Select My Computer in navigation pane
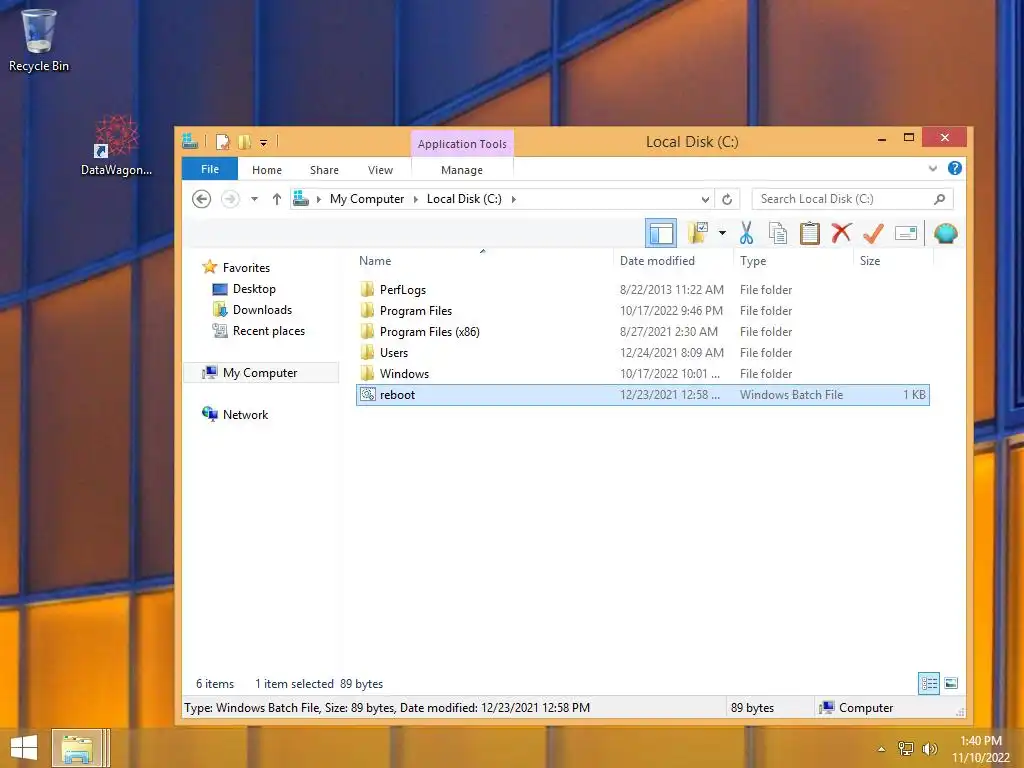The height and width of the screenshot is (768, 1024). [x=261, y=372]
